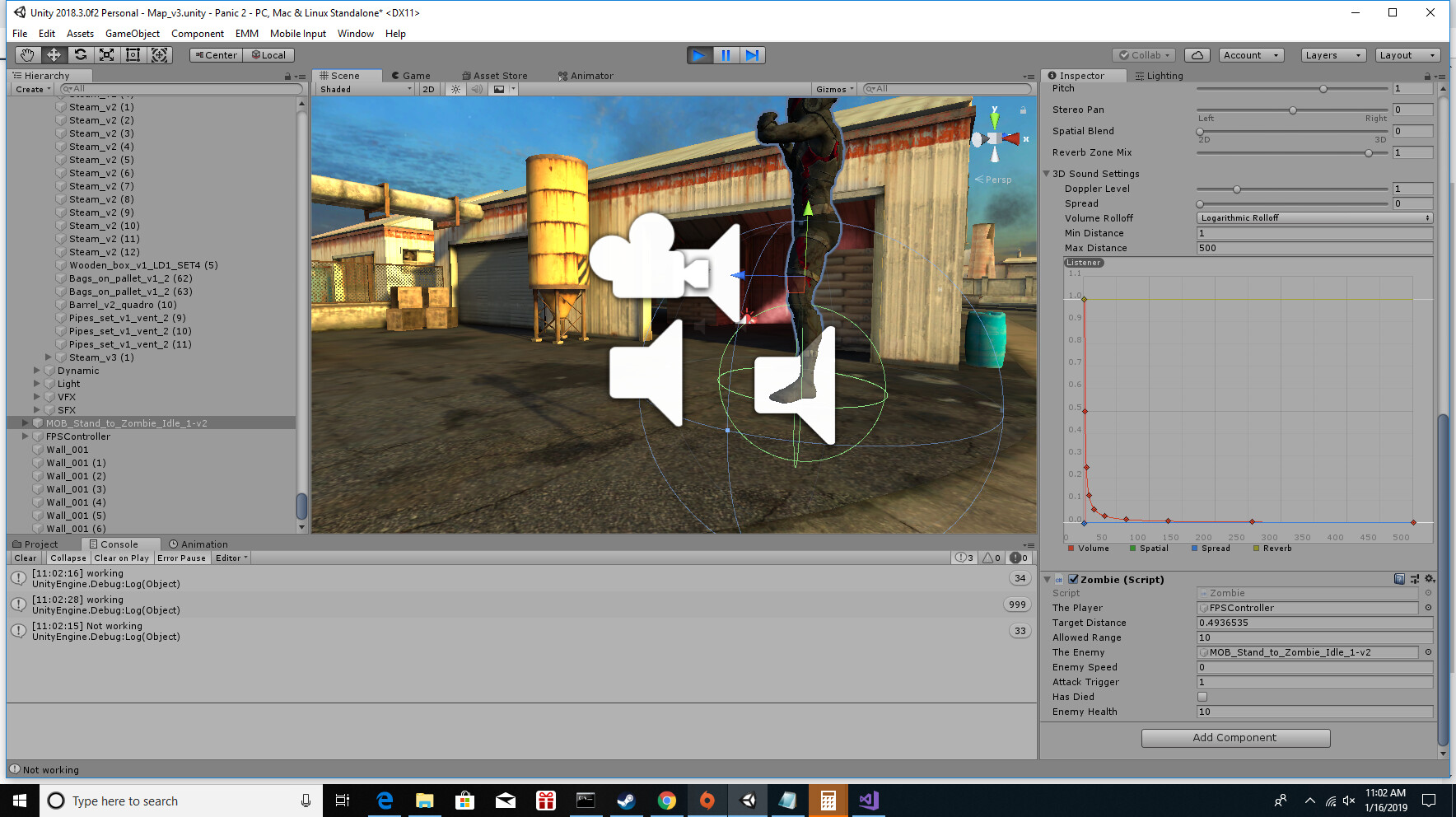The width and height of the screenshot is (1456, 817).
Task: Select the Rotate tool
Action: pos(80,54)
